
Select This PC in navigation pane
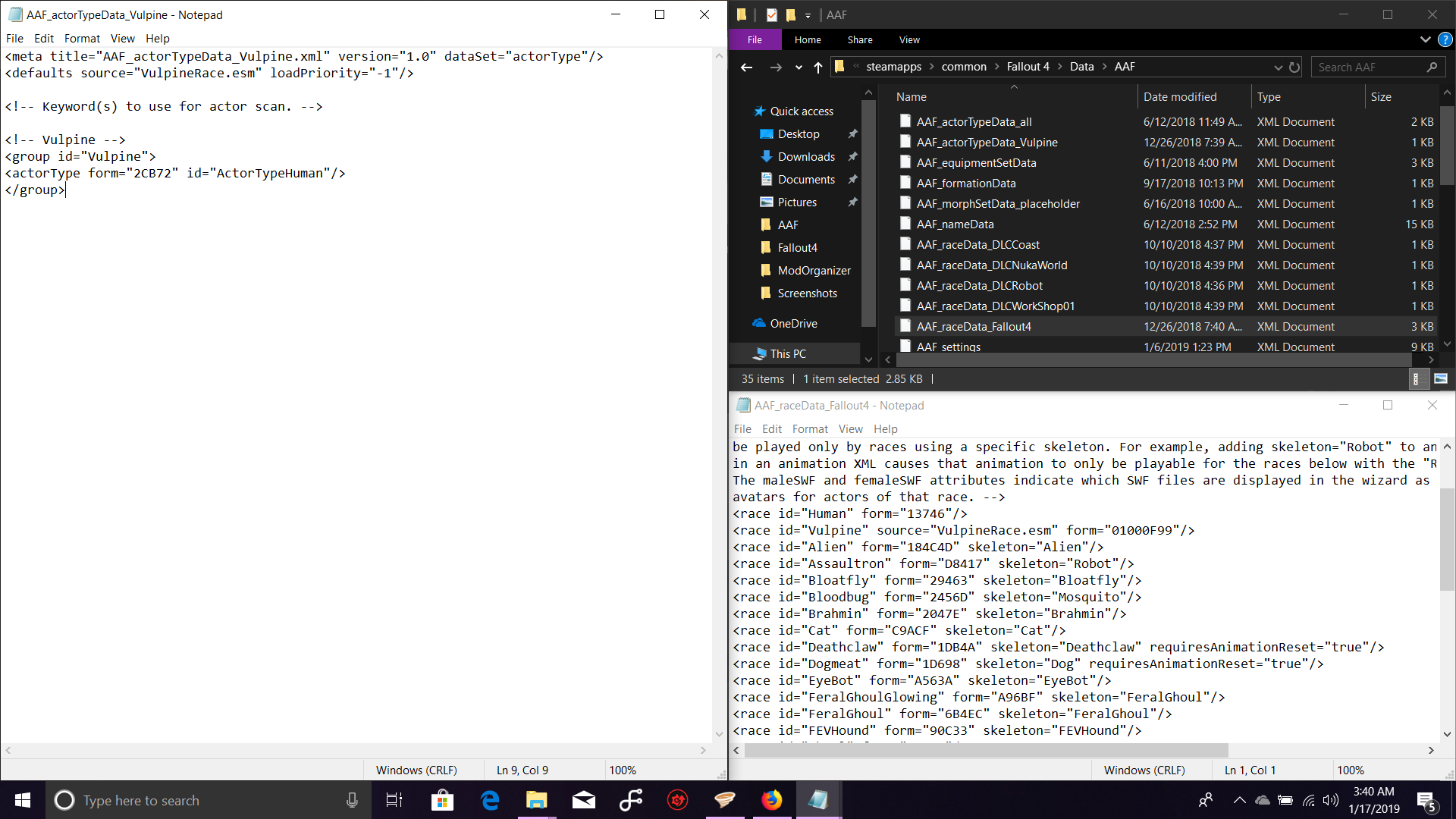tap(788, 353)
